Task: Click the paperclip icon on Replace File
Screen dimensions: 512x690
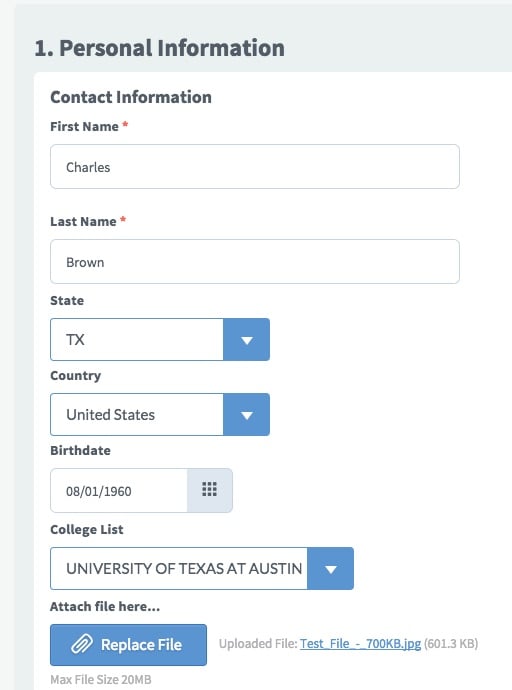Action: [x=82, y=645]
